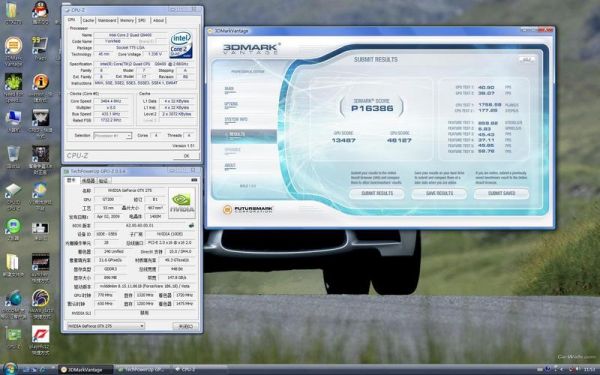600x375 pixels.
Task: Switch to 3DMarkVantage taskbar button
Action: coord(86,370)
